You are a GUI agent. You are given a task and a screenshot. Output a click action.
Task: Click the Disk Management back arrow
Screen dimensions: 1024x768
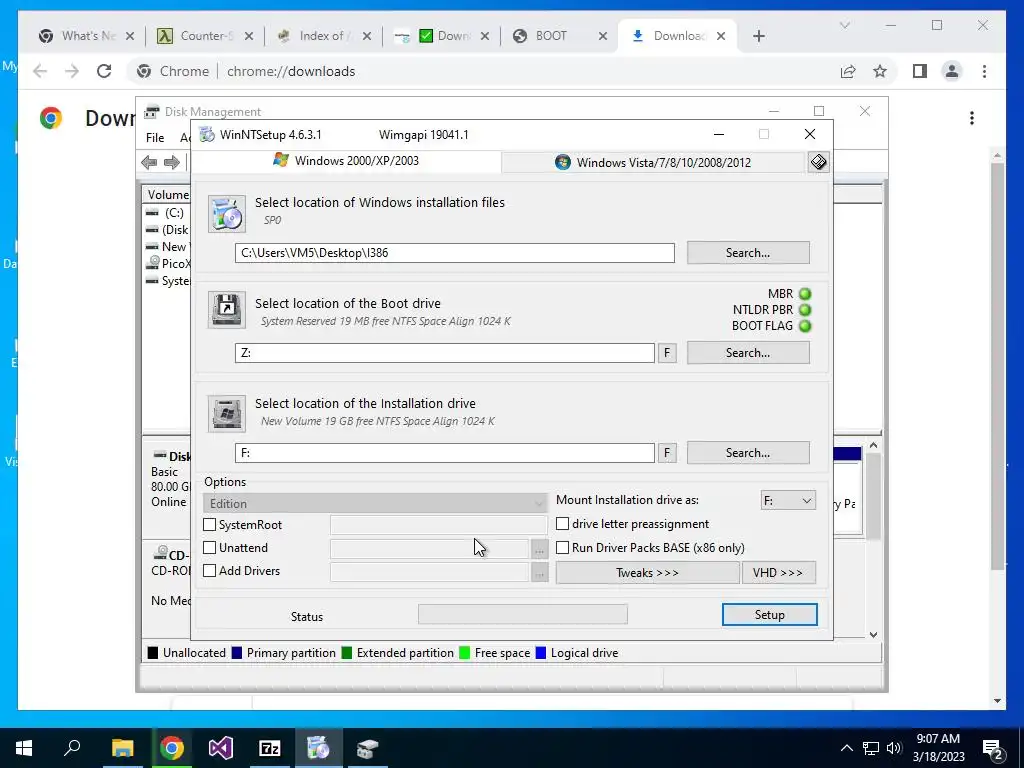[149, 162]
